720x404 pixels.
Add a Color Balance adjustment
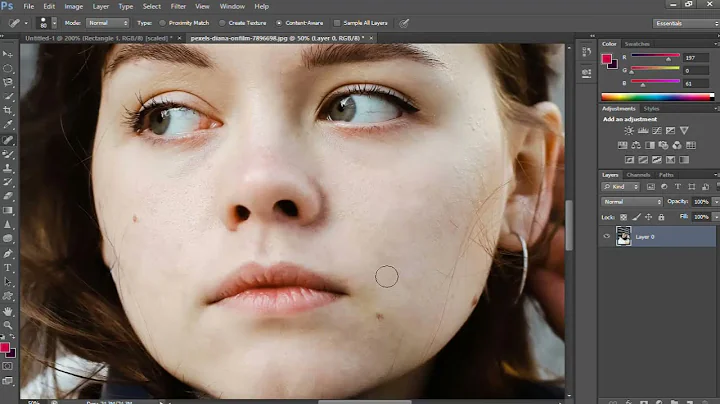636,145
